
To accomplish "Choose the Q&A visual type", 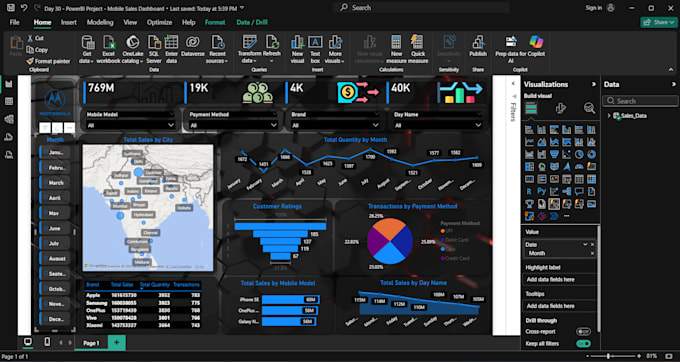I will pos(579,191).
